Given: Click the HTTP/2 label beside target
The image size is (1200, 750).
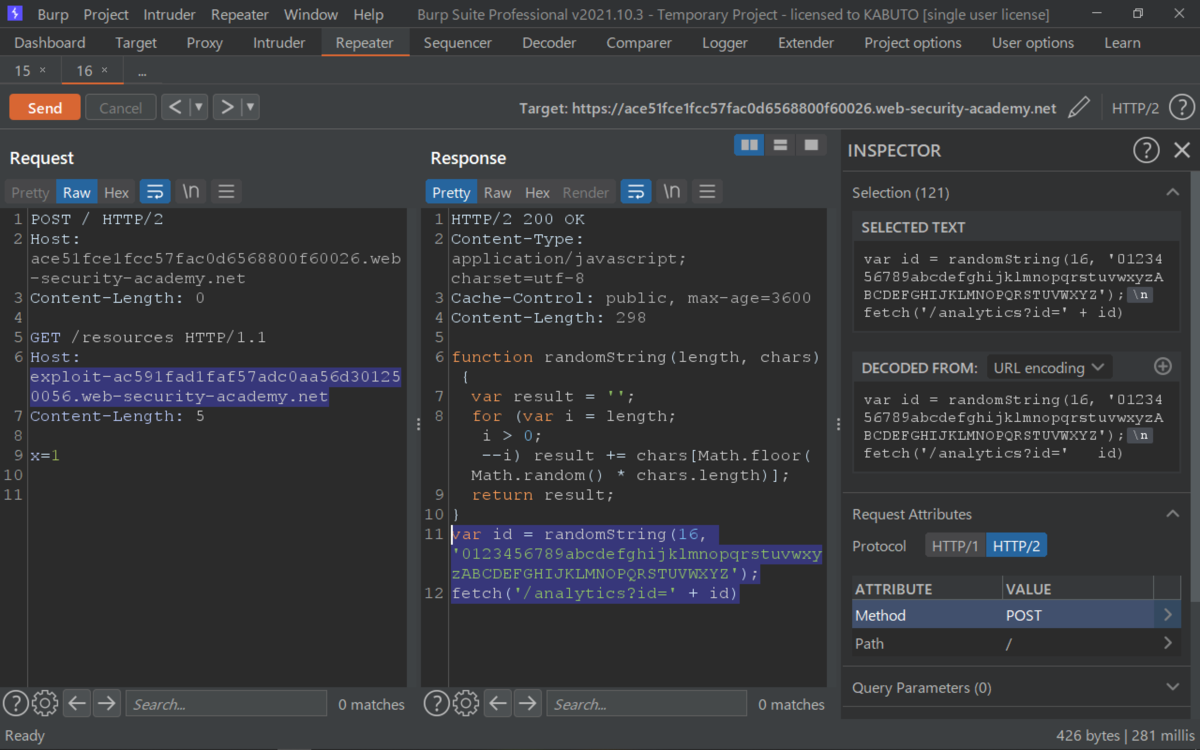Looking at the screenshot, I should click(1136, 108).
